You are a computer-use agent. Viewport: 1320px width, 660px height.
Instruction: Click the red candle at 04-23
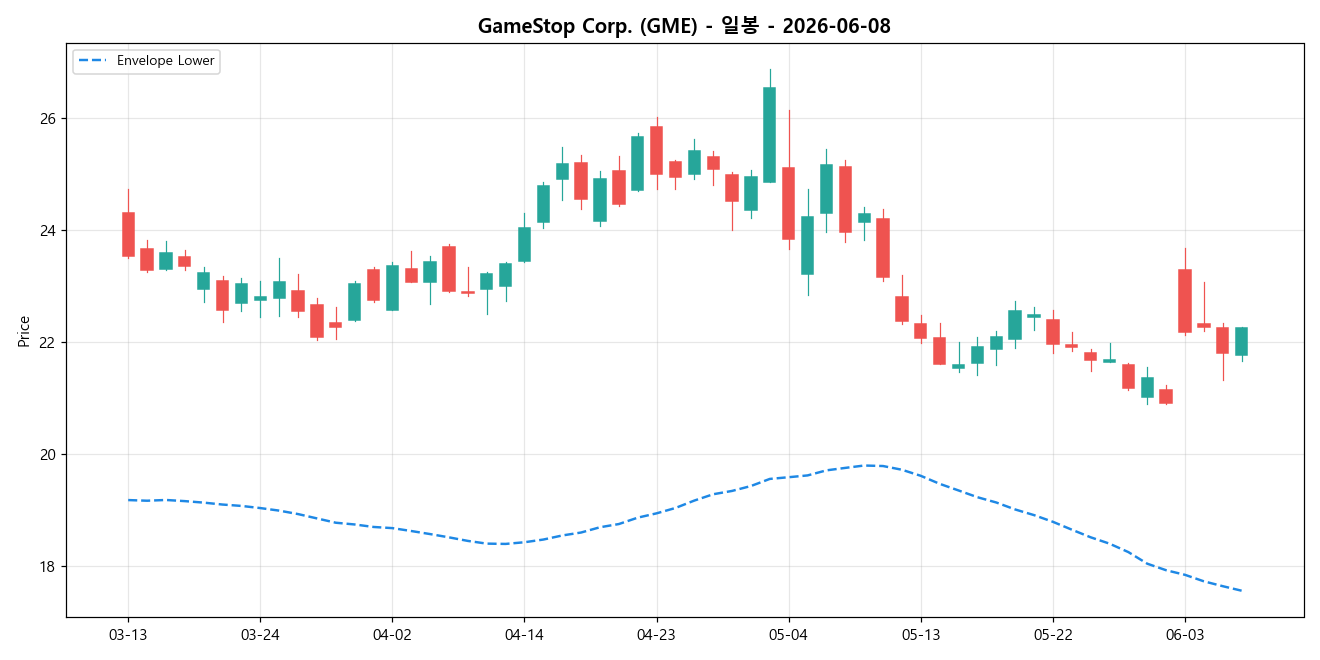pos(656,150)
